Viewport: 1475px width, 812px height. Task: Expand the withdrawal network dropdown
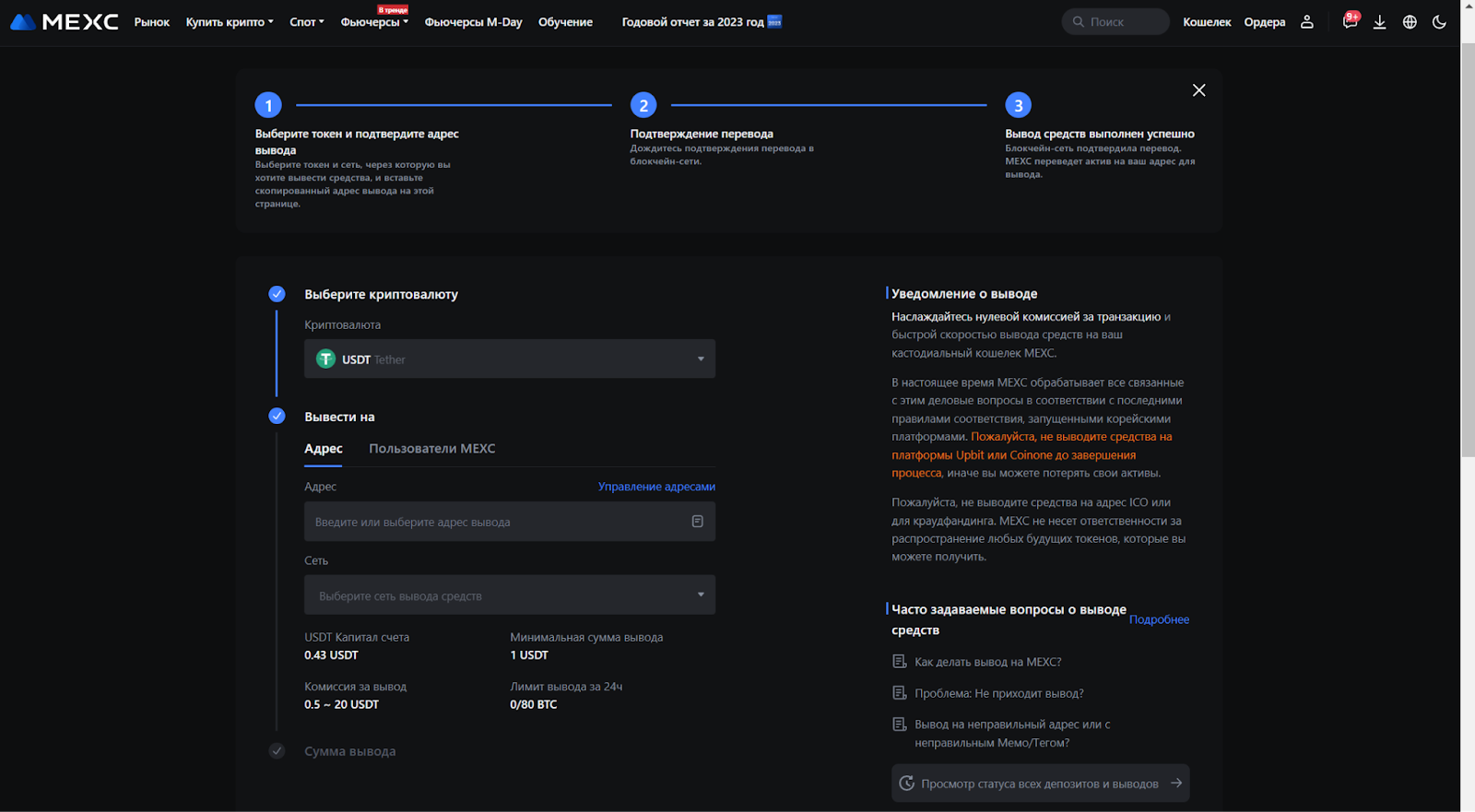pyautogui.click(x=509, y=595)
